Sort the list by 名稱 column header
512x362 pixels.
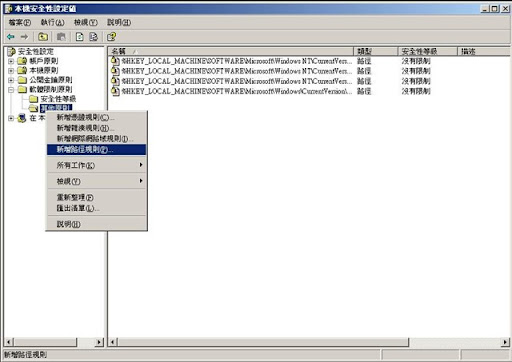coord(231,51)
